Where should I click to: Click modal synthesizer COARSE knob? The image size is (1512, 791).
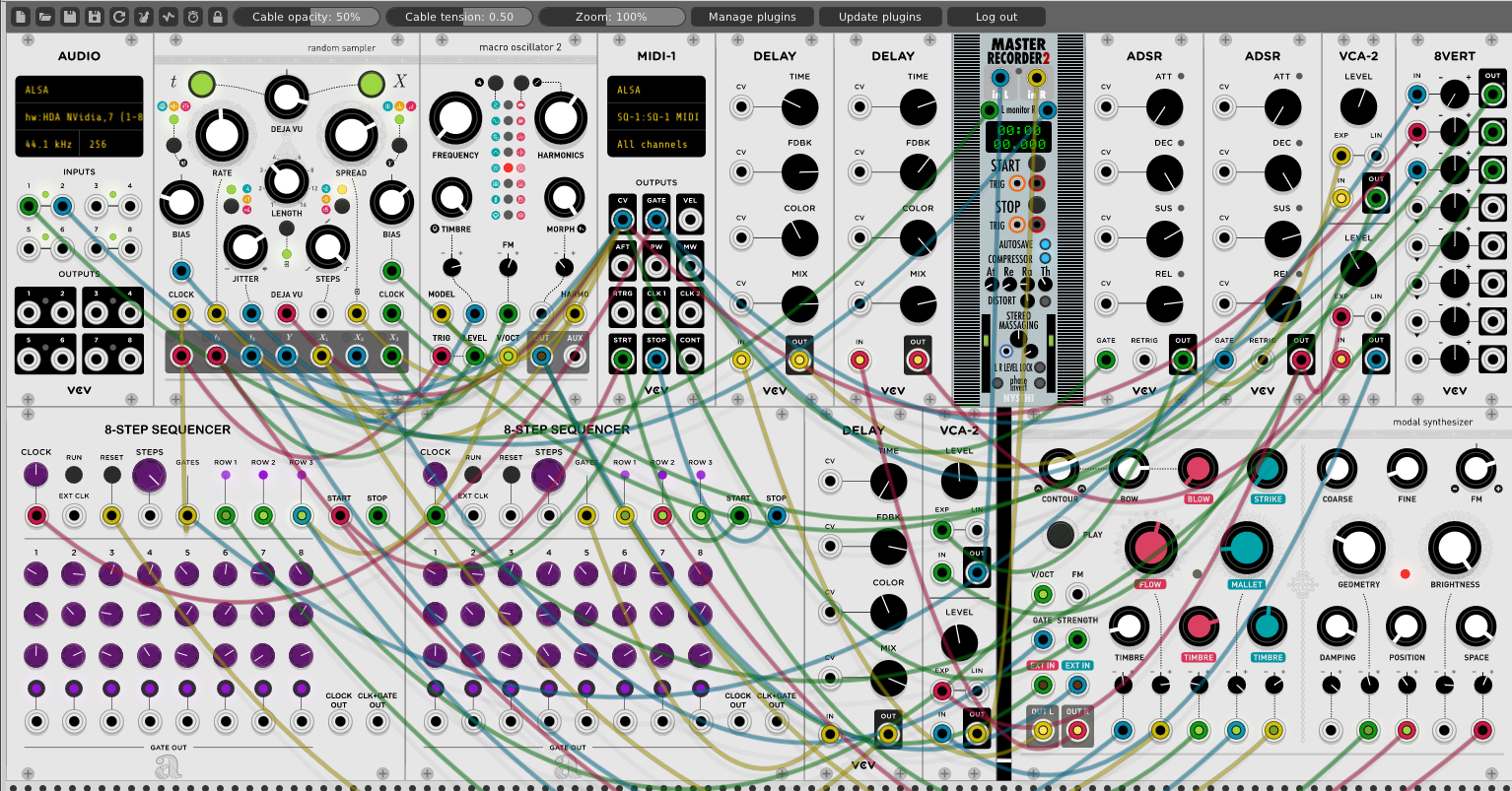tap(1338, 469)
